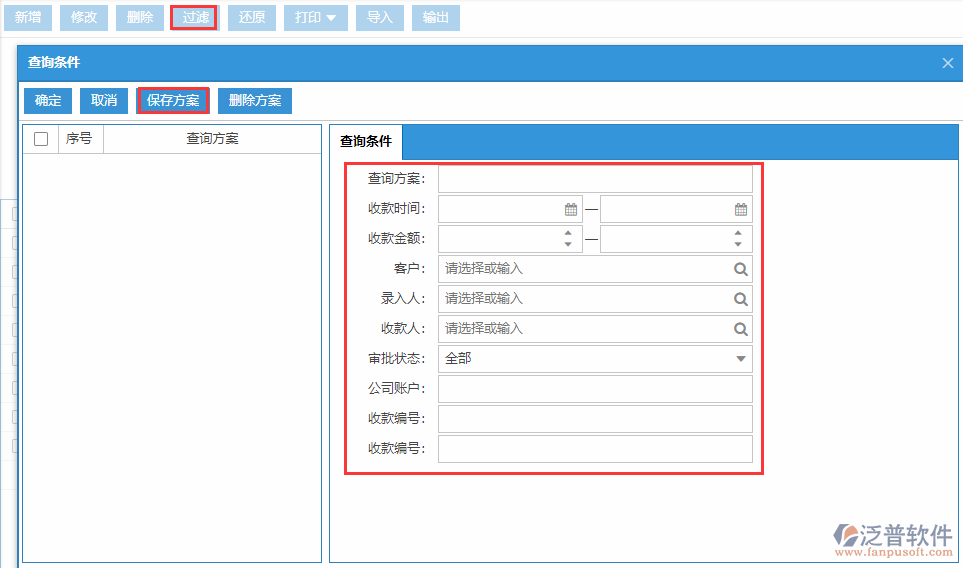Focus the 公司账户 input field

pyautogui.click(x=595, y=389)
